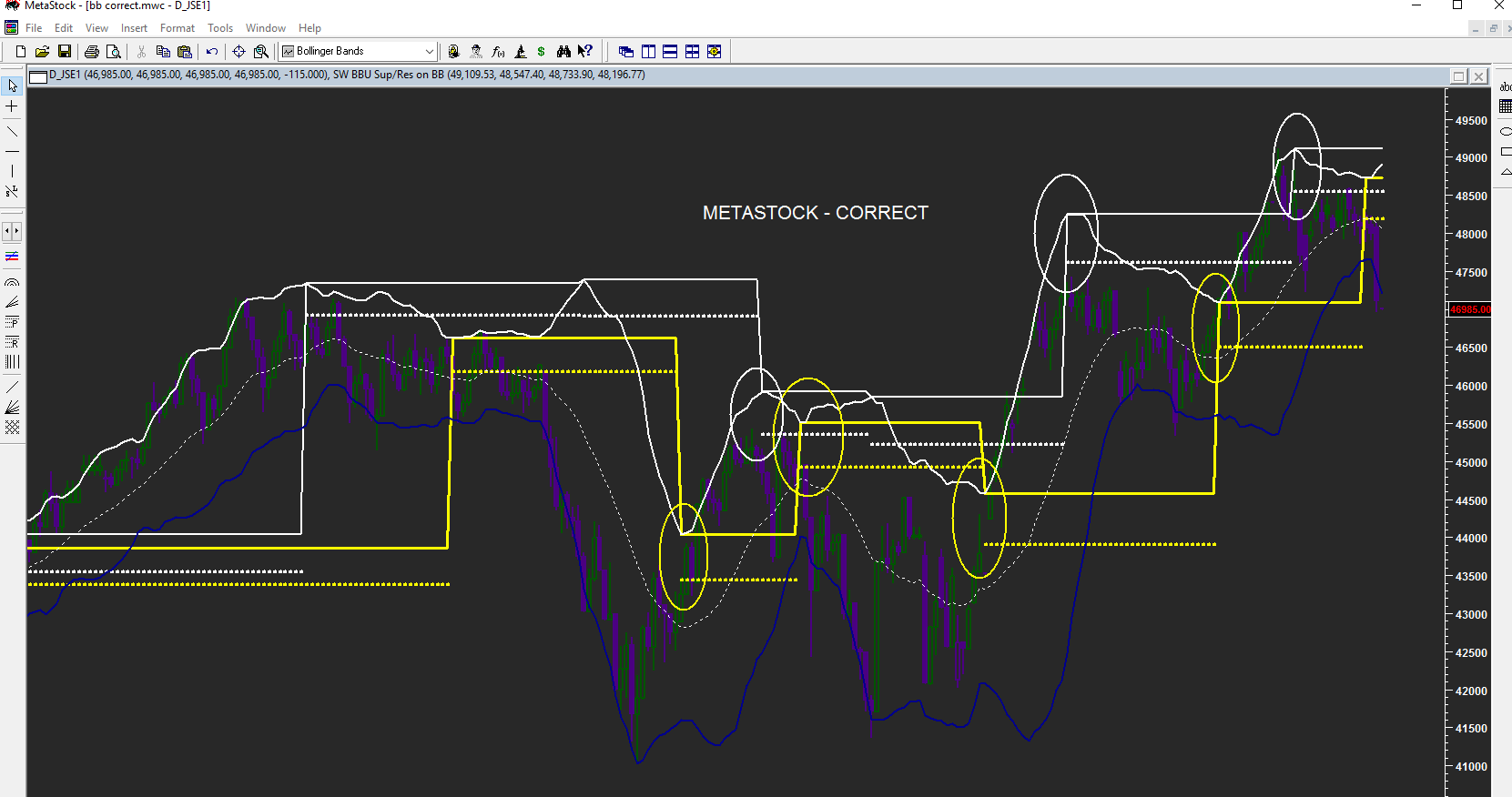Select the dotted P lines tool

click(12, 322)
